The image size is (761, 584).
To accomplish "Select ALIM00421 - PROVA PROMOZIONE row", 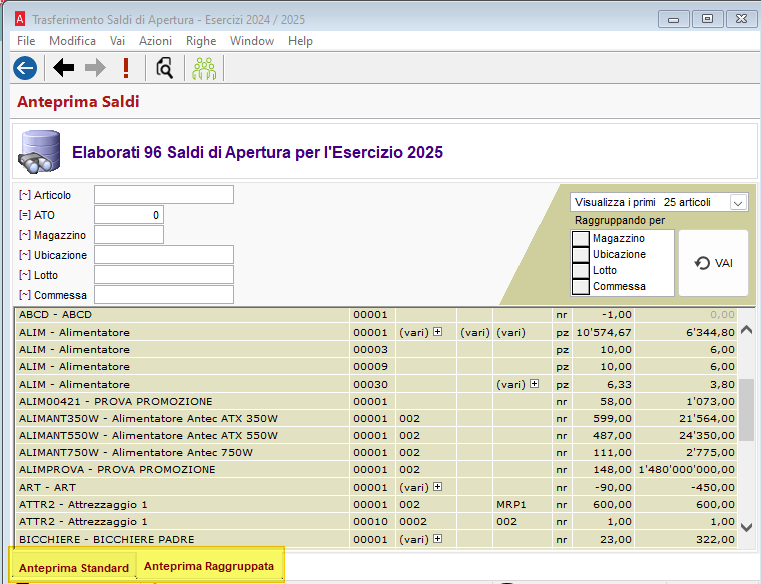I will tap(376, 401).
